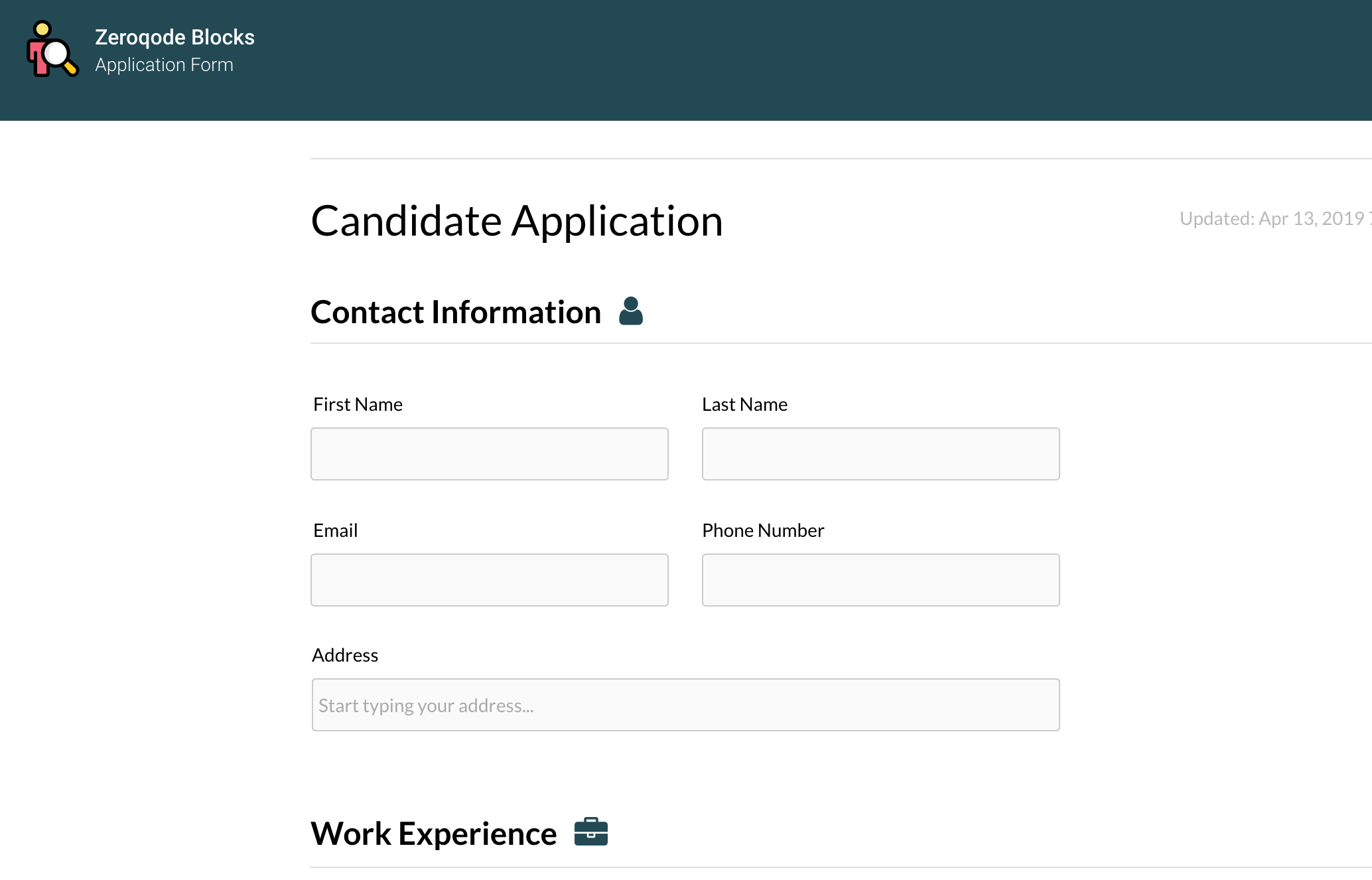This screenshot has width=1372, height=880.
Task: Click inside the Email field
Action: point(489,579)
